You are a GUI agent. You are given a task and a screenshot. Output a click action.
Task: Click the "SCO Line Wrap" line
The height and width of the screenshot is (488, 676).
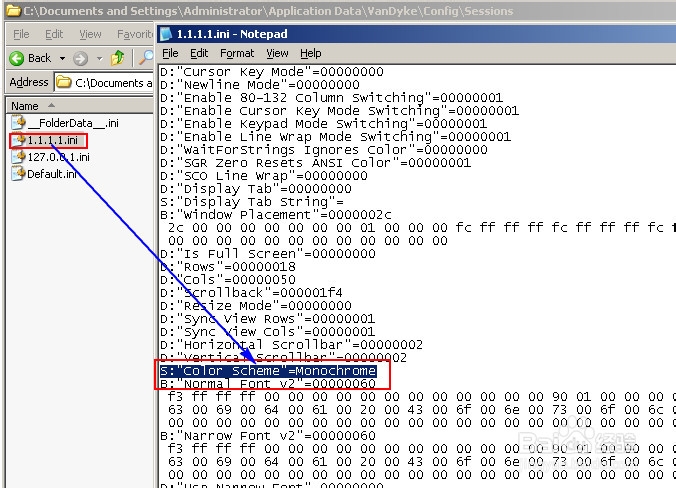(263, 175)
